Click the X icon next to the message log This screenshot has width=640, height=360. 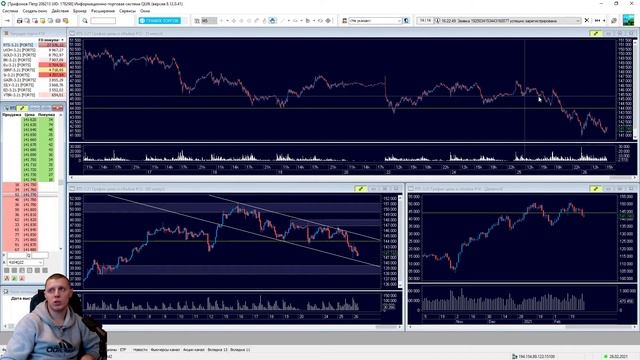pyautogui.click(x=587, y=20)
